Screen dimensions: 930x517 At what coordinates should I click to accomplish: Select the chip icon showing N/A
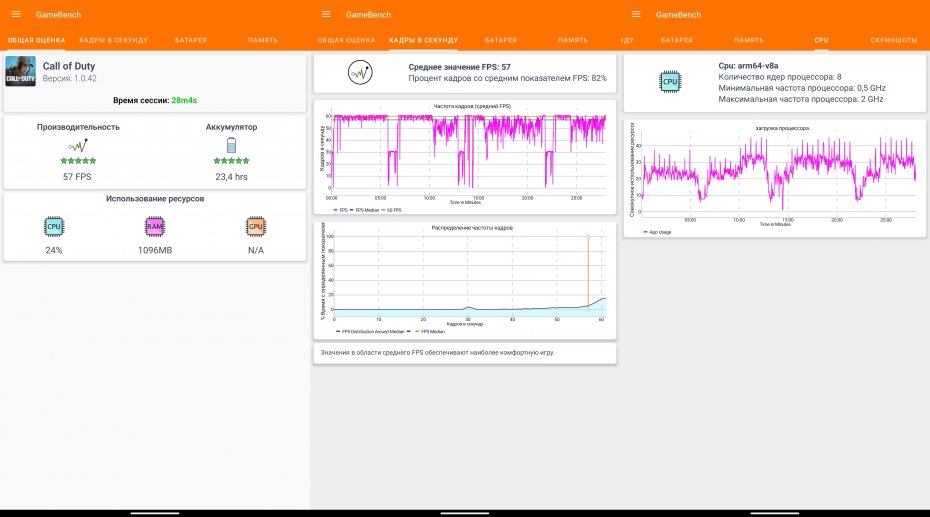(255, 227)
